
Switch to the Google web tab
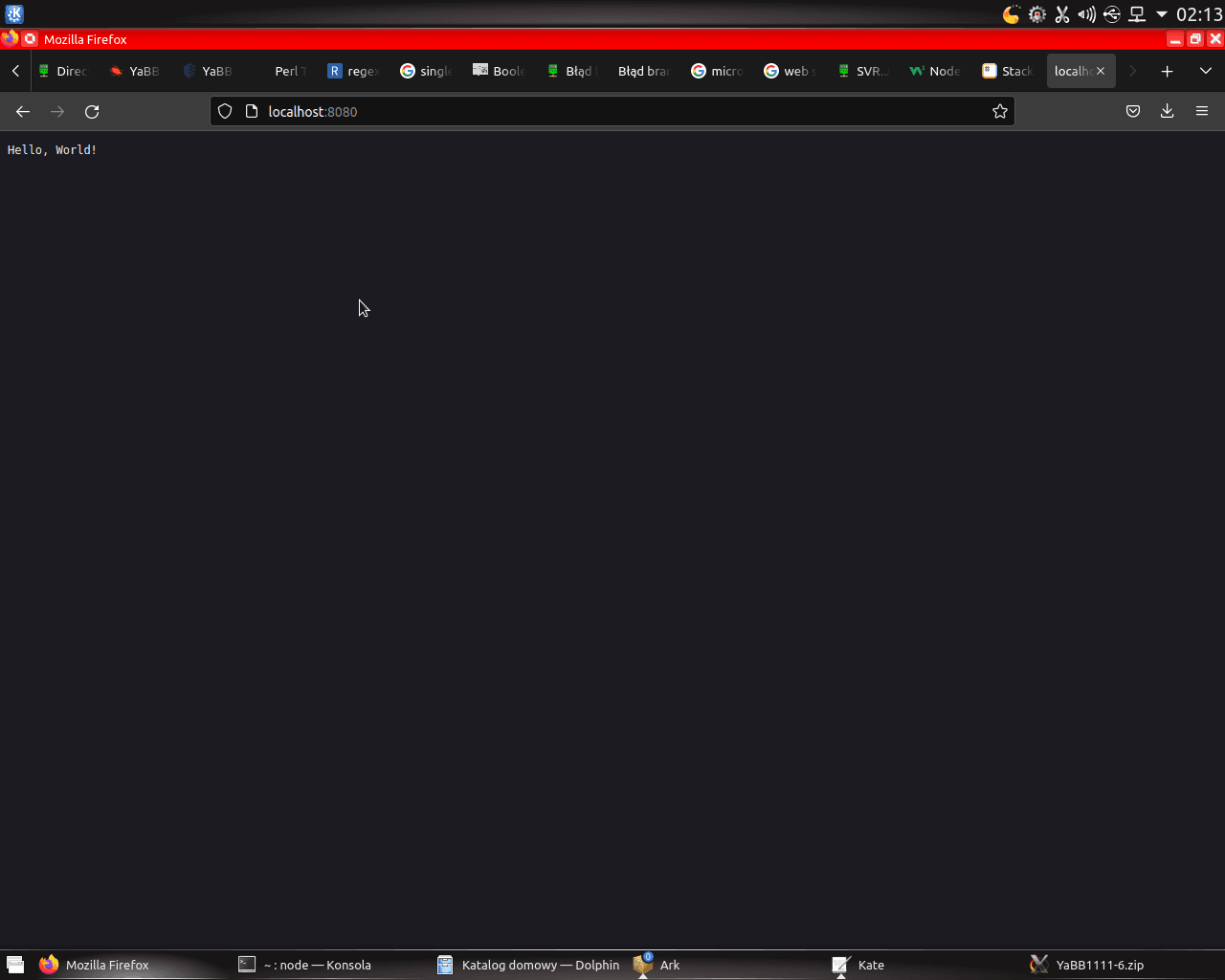tap(791, 71)
